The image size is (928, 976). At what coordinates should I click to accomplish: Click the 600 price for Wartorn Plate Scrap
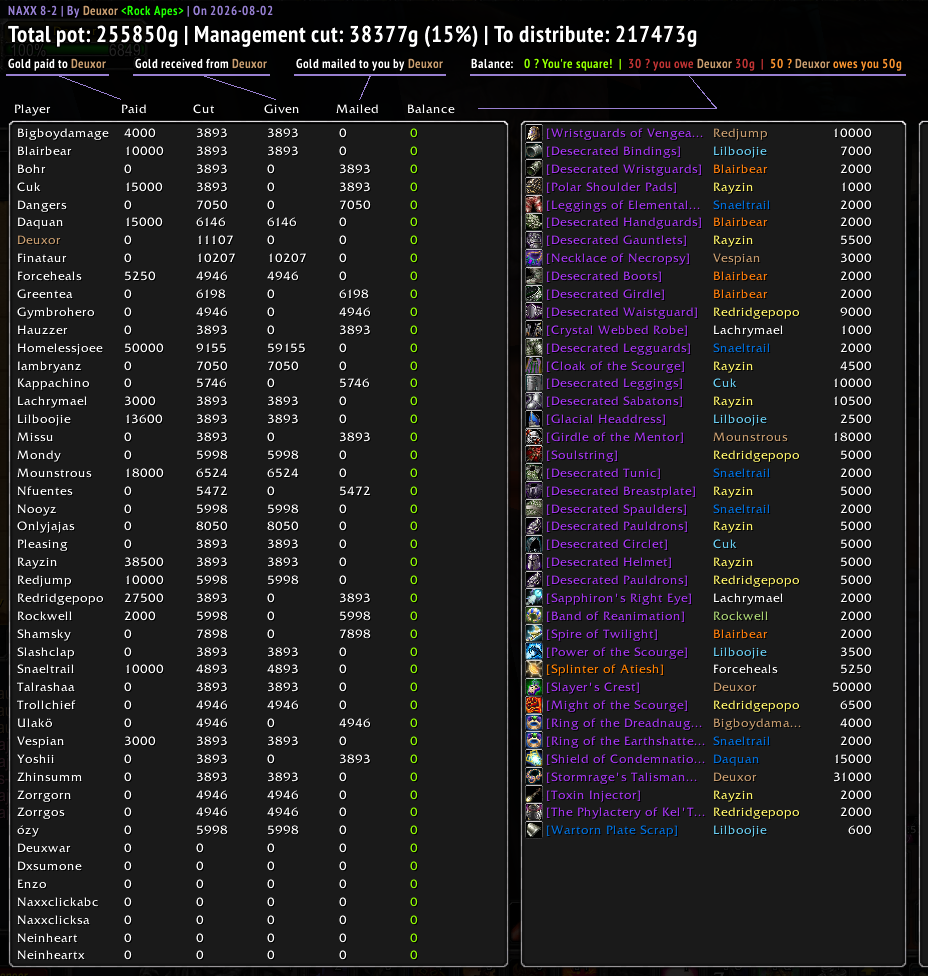click(x=860, y=831)
